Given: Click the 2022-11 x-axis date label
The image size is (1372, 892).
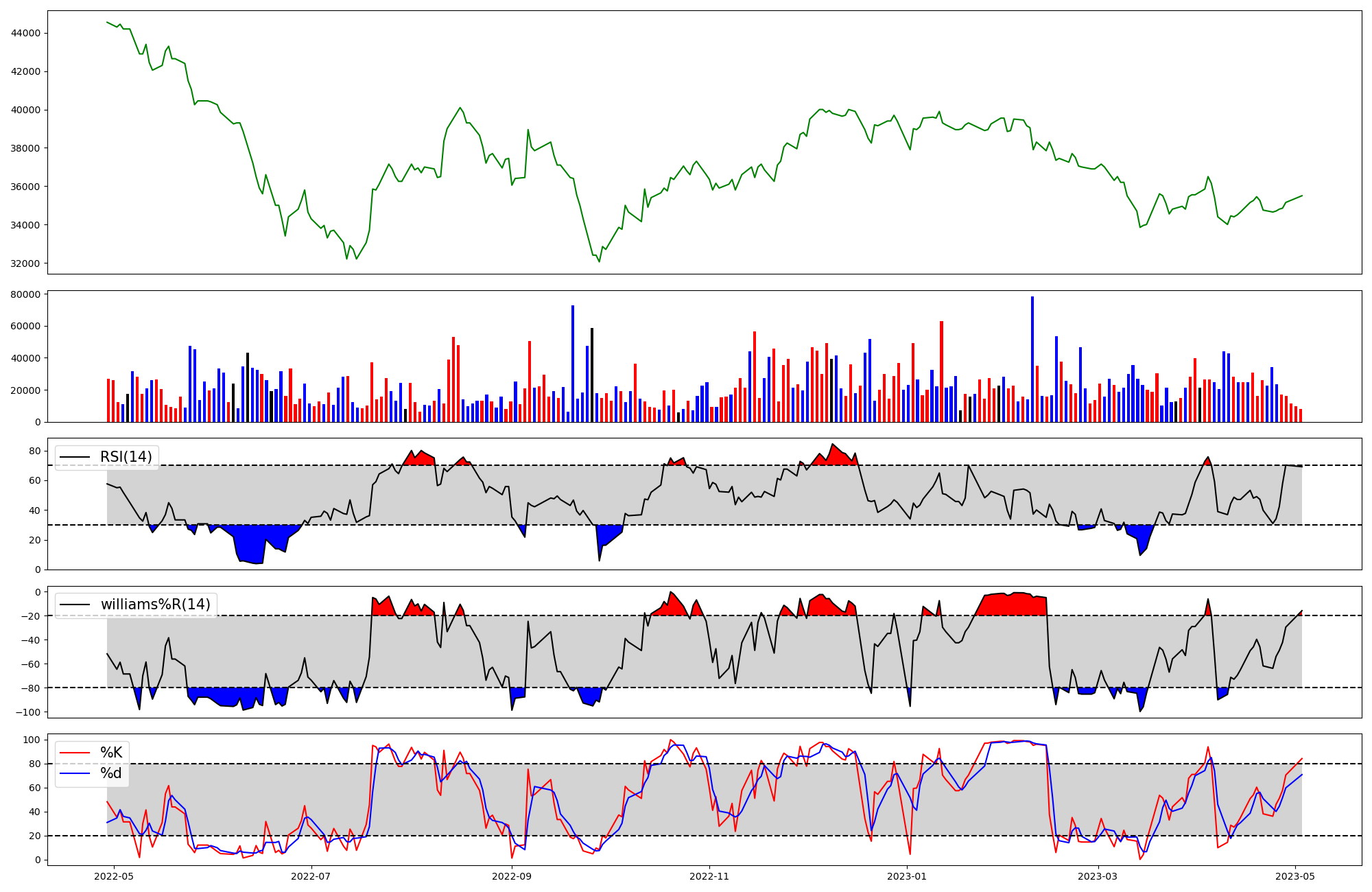Looking at the screenshot, I should click(x=709, y=876).
